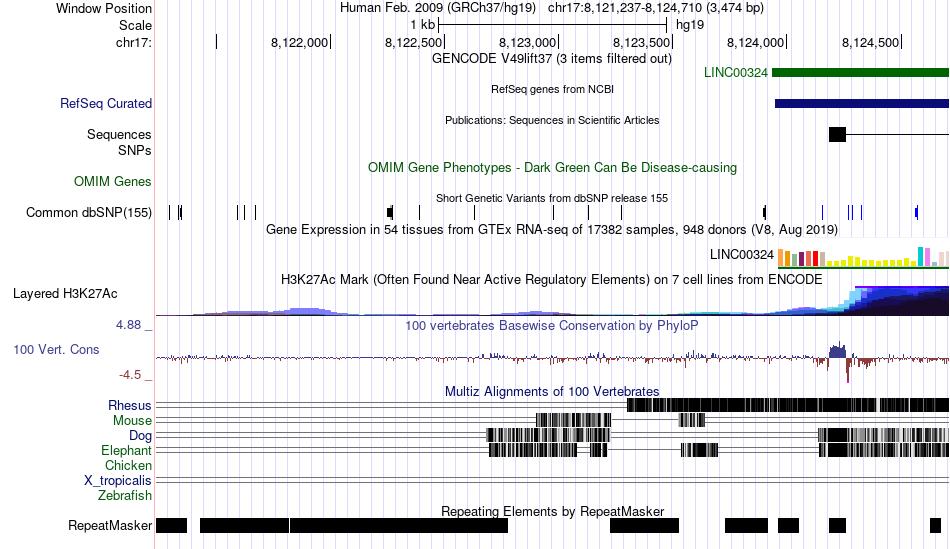Screen dimensions: 950x549
Task: Click the black Sequences publication block
Action: point(837,135)
